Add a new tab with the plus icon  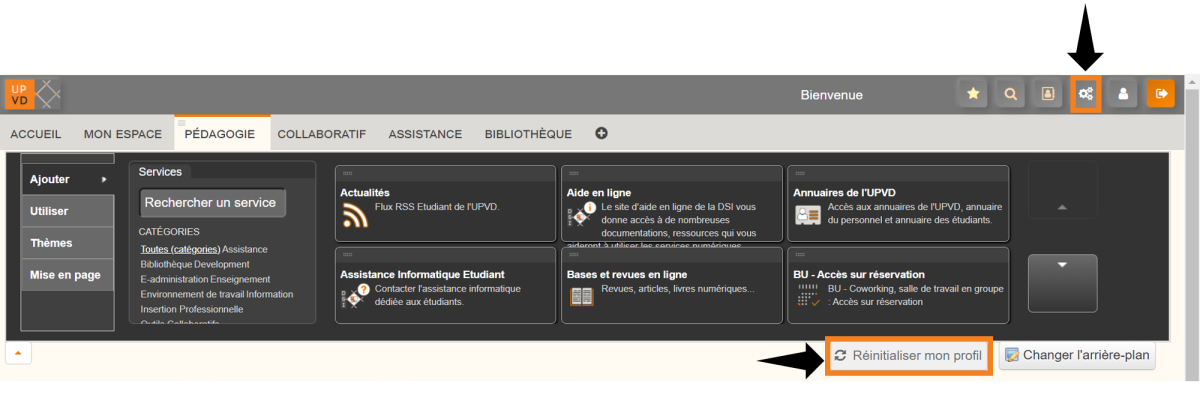pos(601,133)
